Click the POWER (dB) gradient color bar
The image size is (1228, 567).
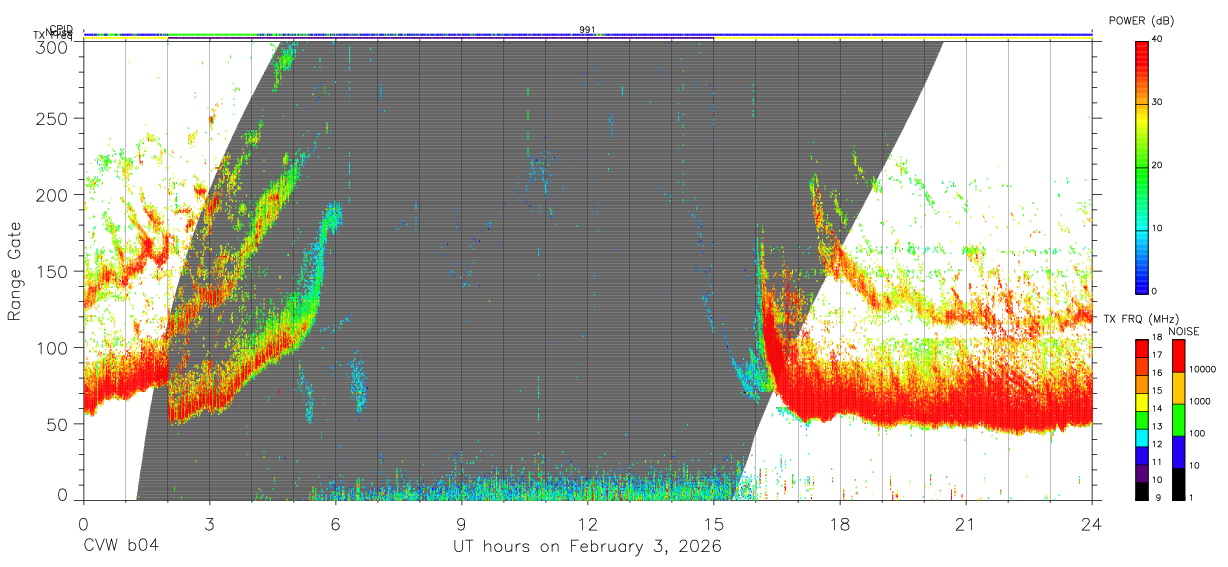[x=1141, y=166]
